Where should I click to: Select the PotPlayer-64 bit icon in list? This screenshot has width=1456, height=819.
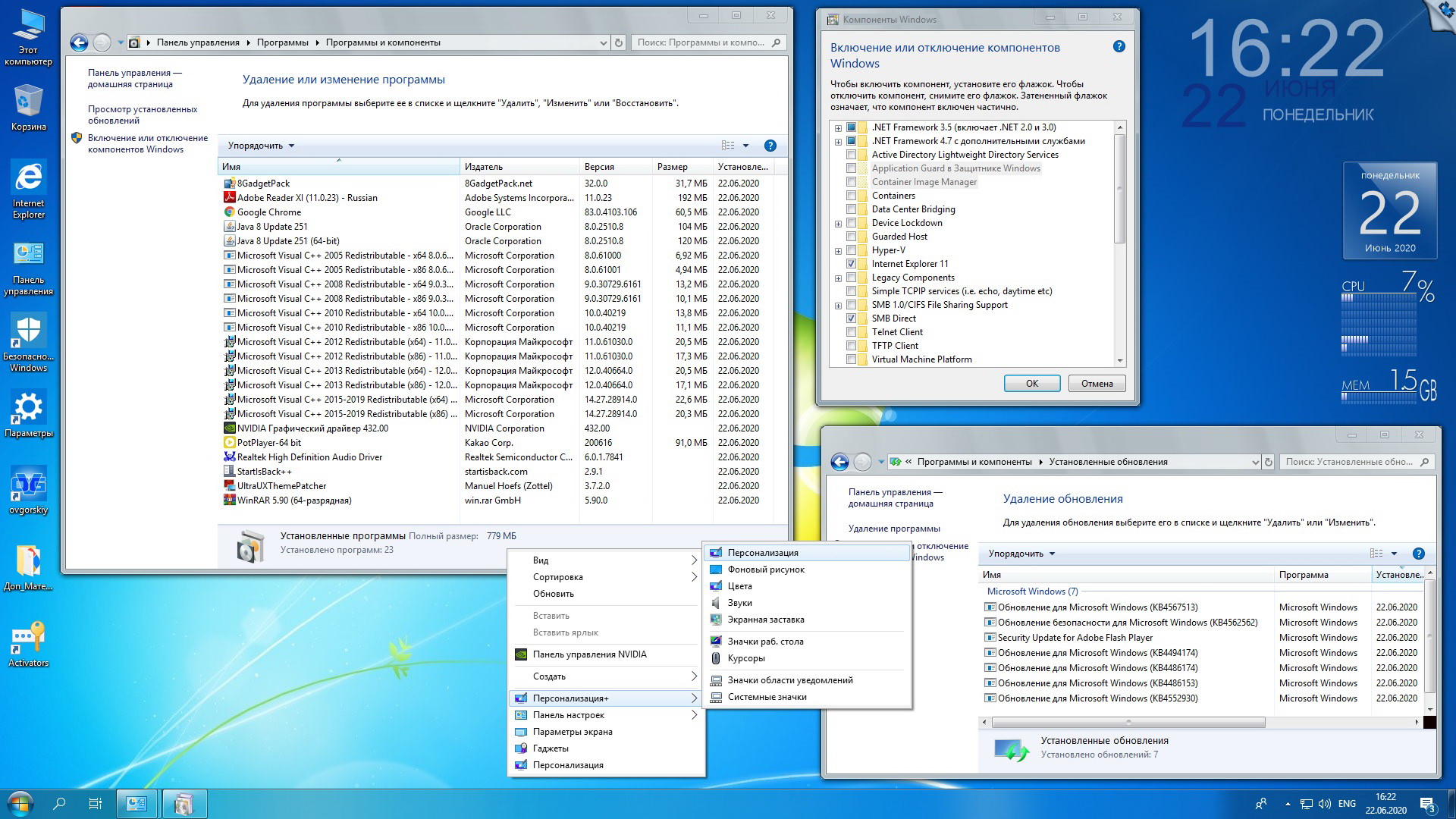tap(230, 443)
